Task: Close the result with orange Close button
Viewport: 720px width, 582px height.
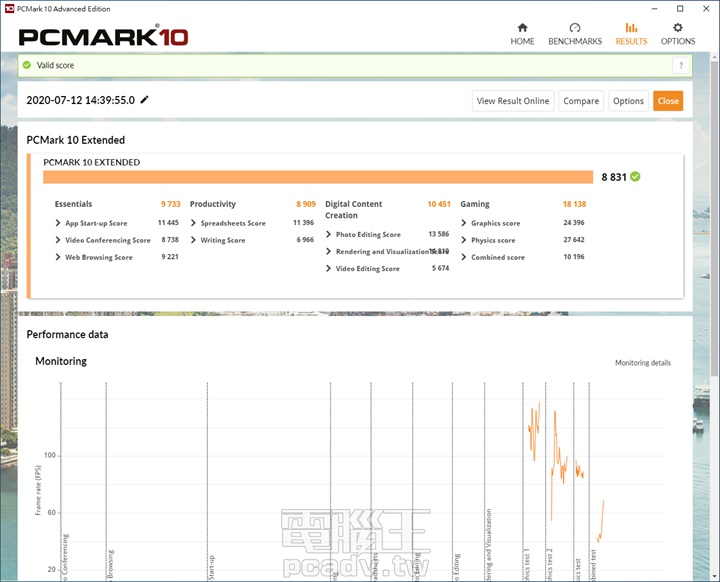Action: click(668, 101)
